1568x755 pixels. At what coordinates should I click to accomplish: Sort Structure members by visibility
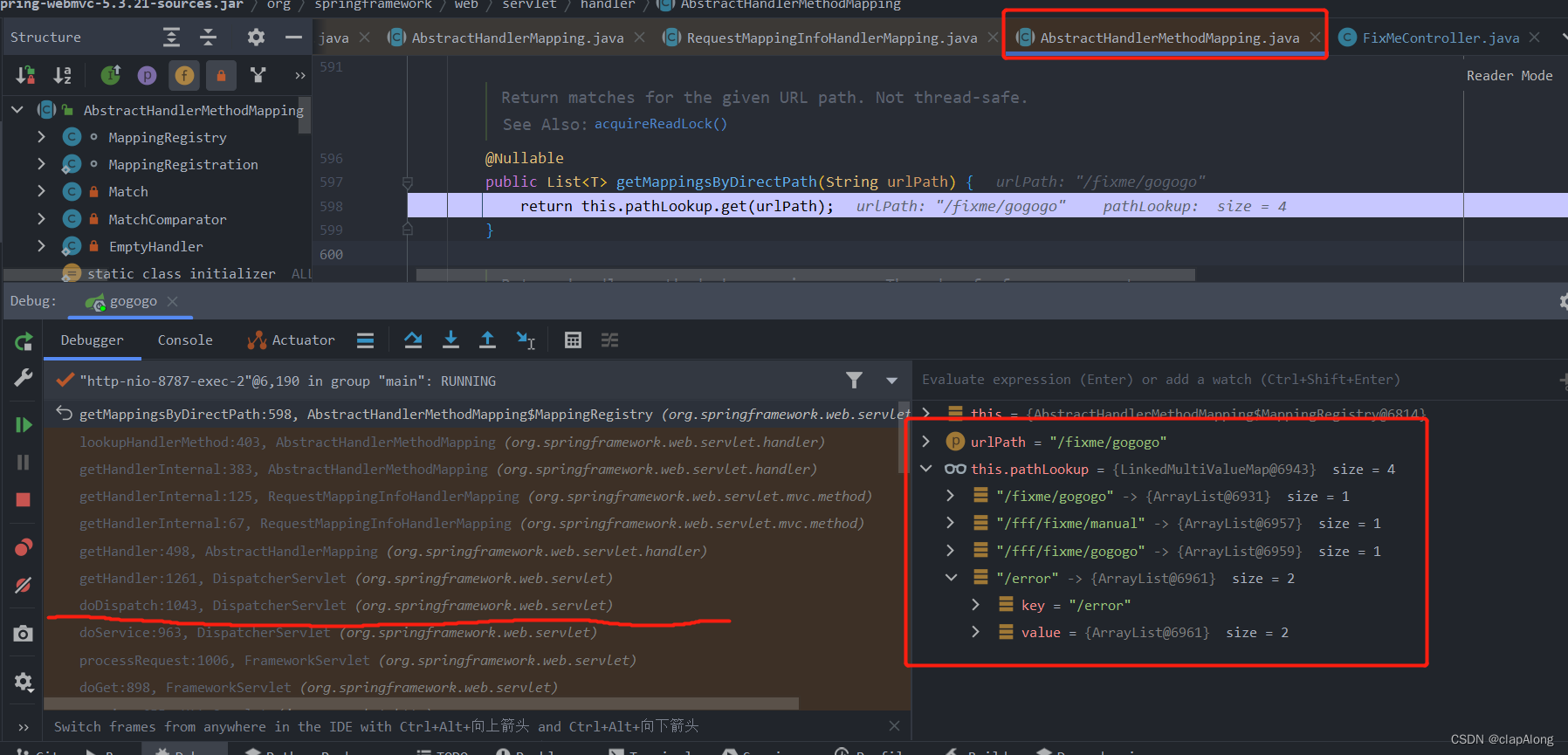[25, 75]
